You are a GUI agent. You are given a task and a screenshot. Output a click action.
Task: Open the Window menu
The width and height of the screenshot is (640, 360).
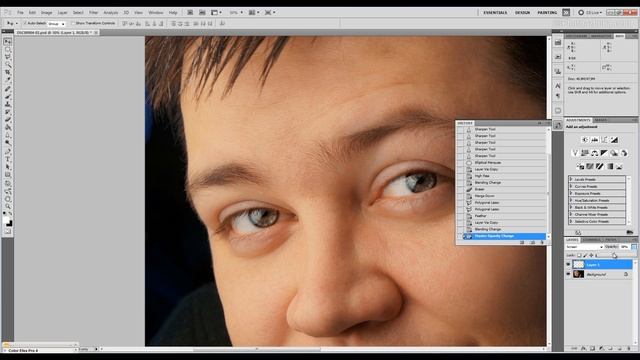(156, 13)
